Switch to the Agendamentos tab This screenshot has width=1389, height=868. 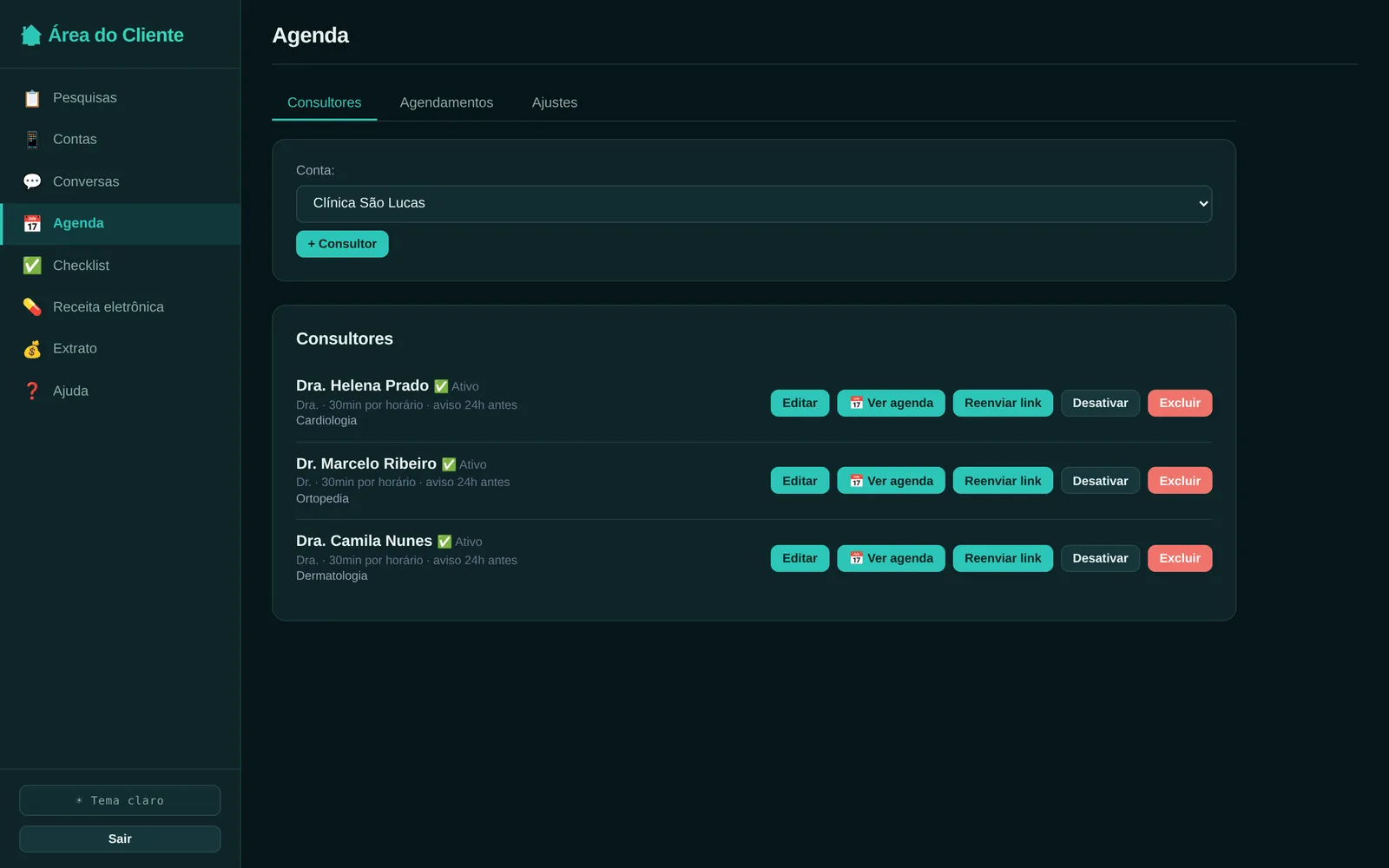click(x=446, y=102)
